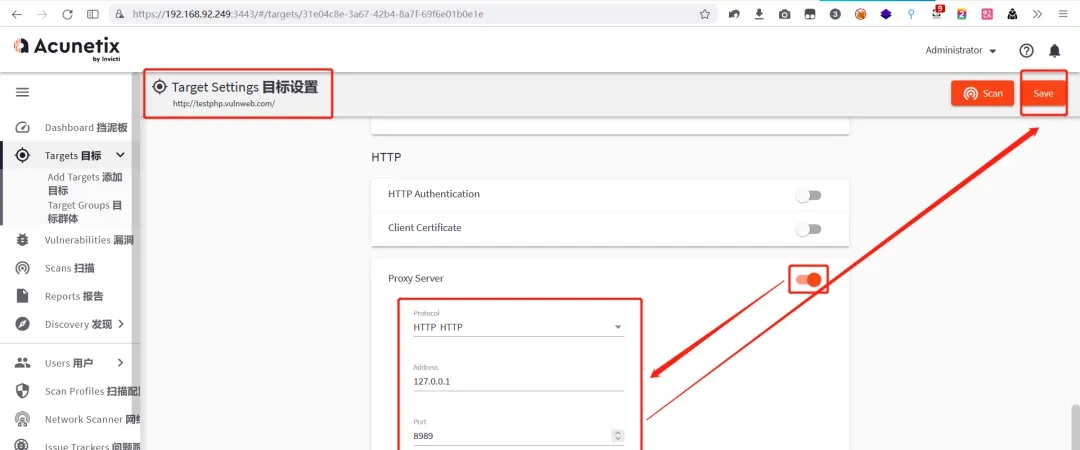This screenshot has width=1080, height=450.
Task: Click the proxy Address field 127.0.0.1
Action: point(519,381)
